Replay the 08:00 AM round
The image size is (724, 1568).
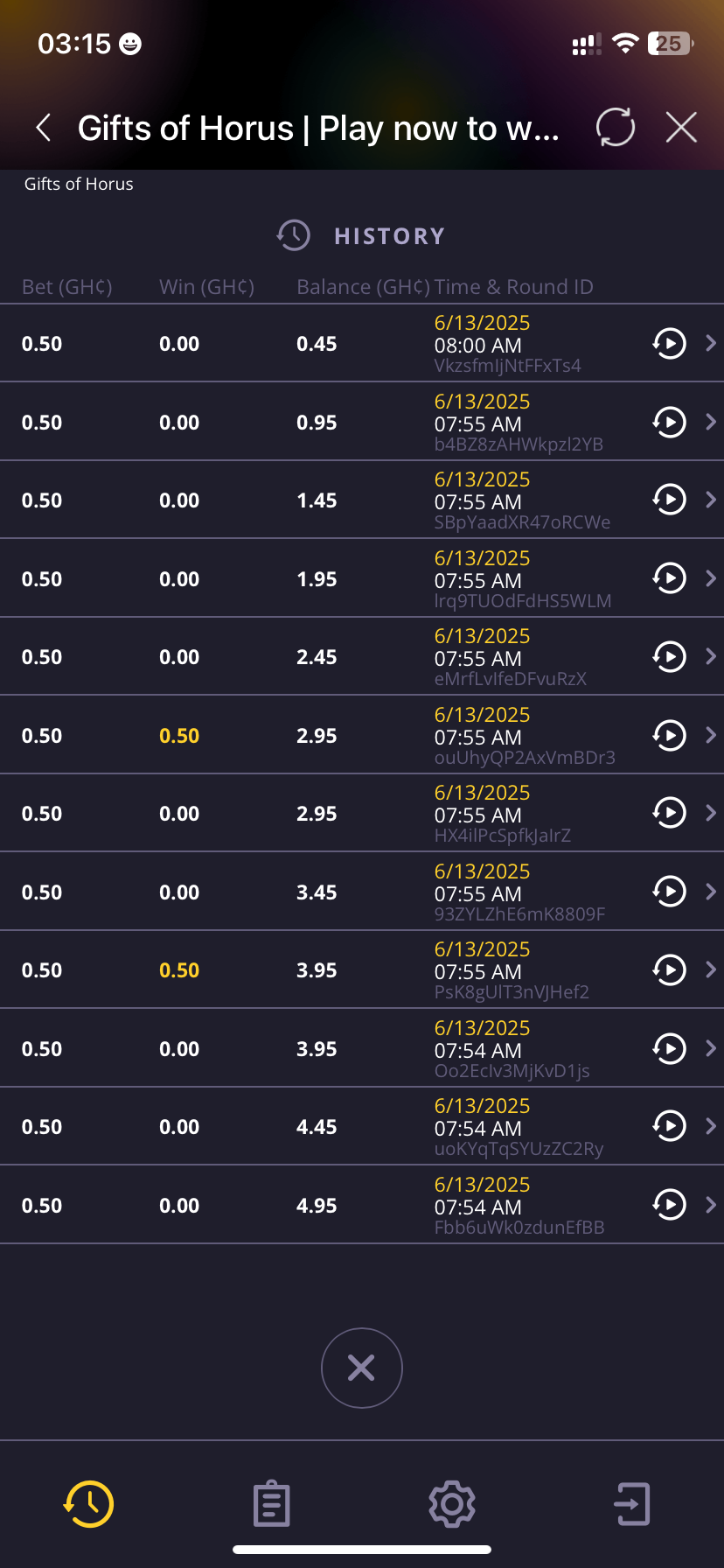669,343
